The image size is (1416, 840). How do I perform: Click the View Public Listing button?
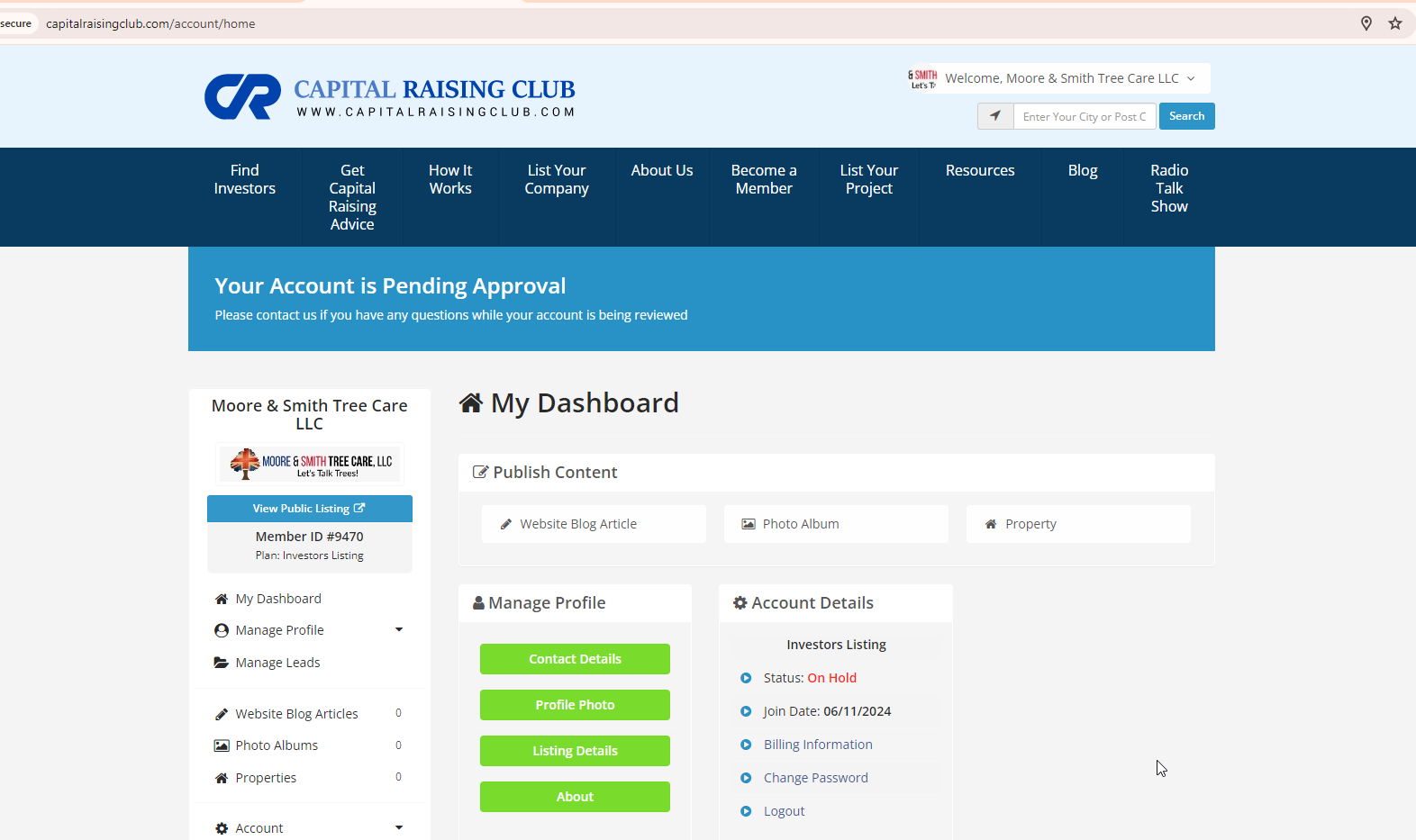[x=309, y=509]
